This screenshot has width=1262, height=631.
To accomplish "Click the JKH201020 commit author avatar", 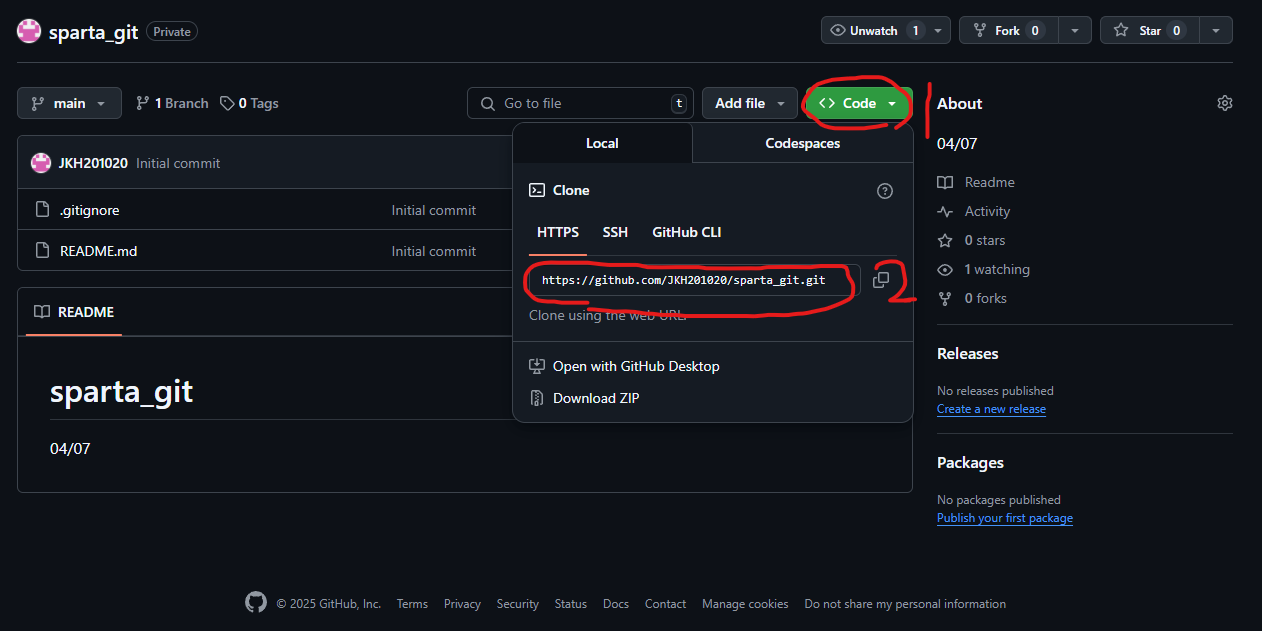I will (41, 163).
